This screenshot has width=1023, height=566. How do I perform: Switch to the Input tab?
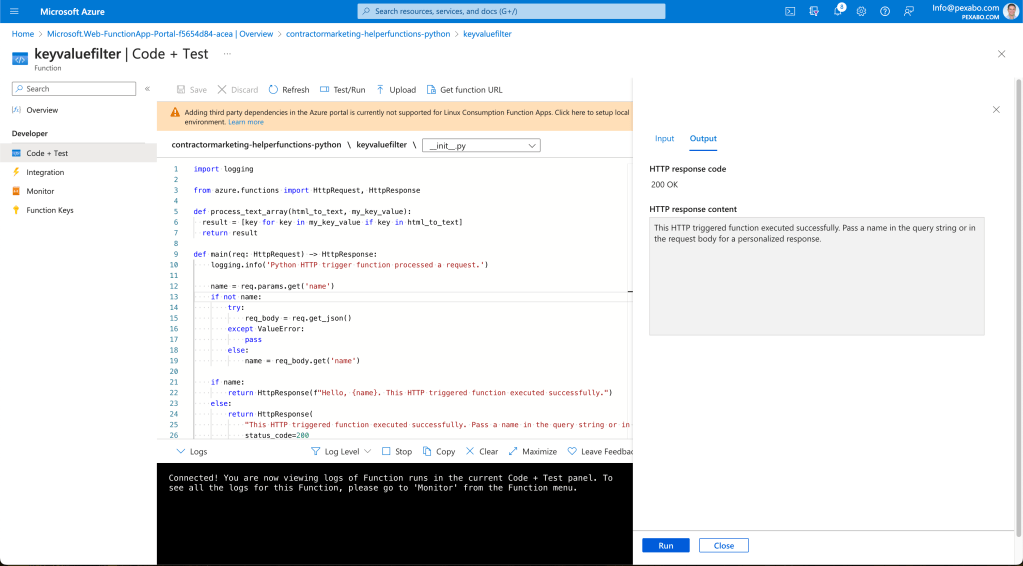664,138
